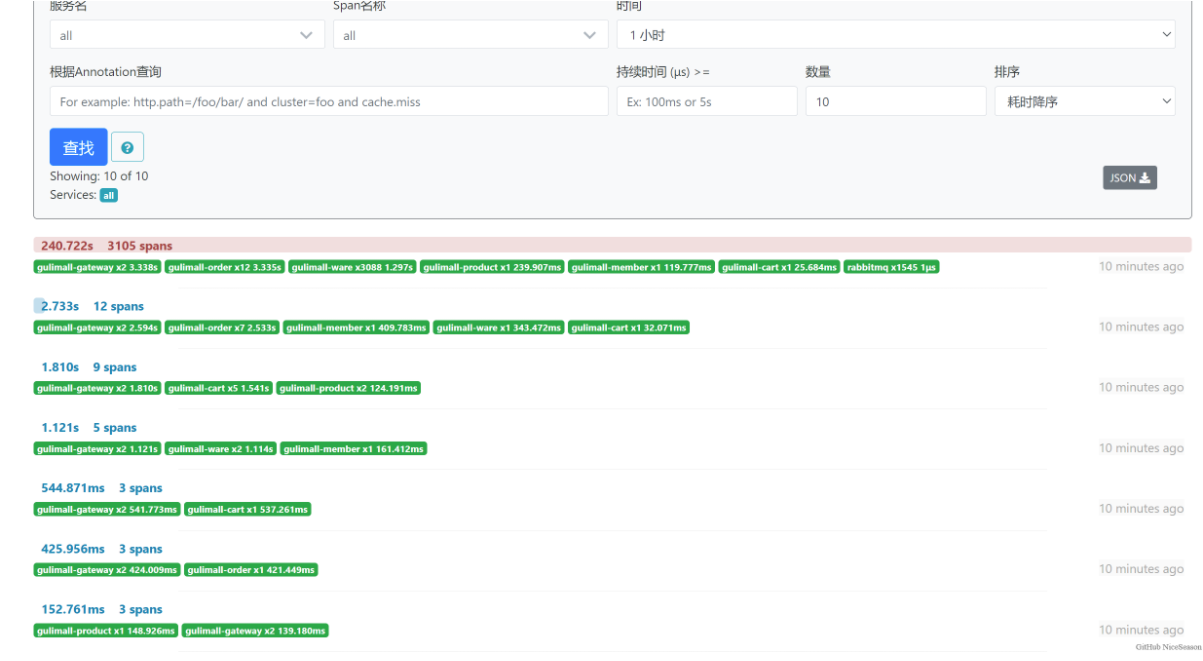
Task: Click the gulimall-member x1 119.777ms tag
Action: click(642, 267)
